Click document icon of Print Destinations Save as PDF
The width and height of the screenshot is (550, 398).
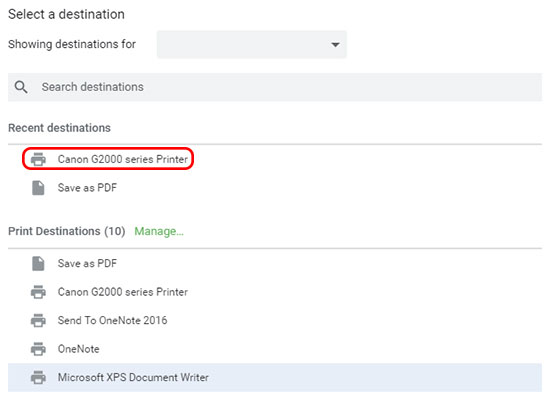tap(38, 263)
